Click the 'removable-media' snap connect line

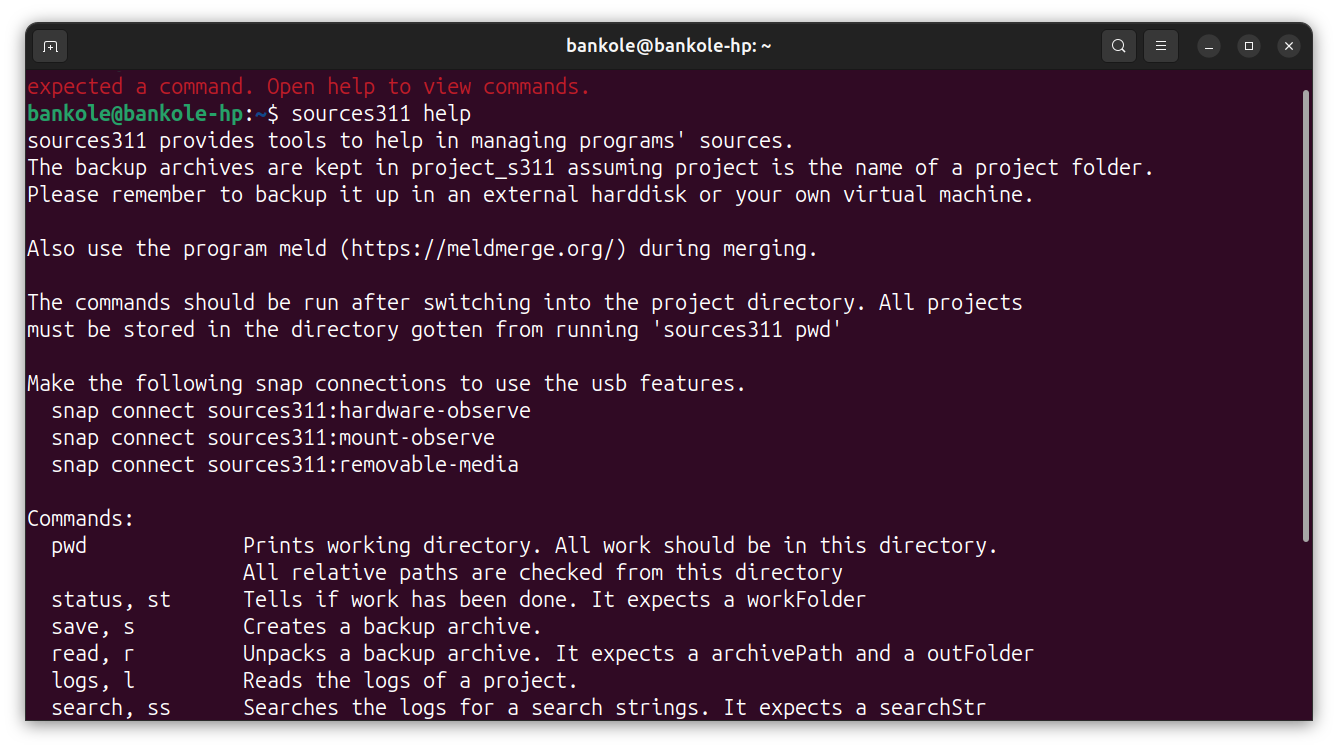click(x=285, y=464)
